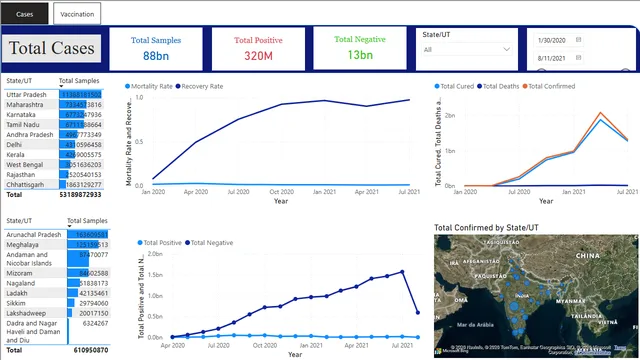Click sort arrow under top Total Samples header

pyautogui.click(x=61, y=86)
